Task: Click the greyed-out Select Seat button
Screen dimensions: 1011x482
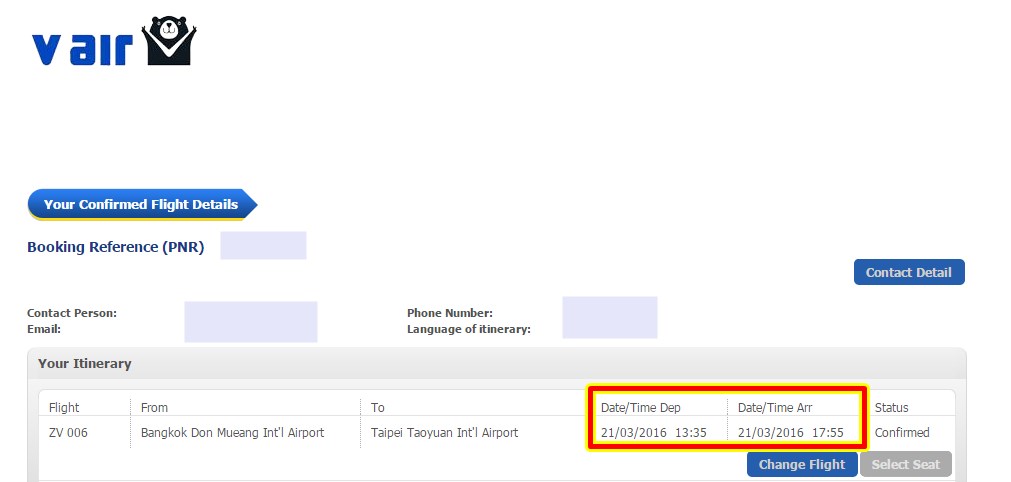Action: [905, 464]
